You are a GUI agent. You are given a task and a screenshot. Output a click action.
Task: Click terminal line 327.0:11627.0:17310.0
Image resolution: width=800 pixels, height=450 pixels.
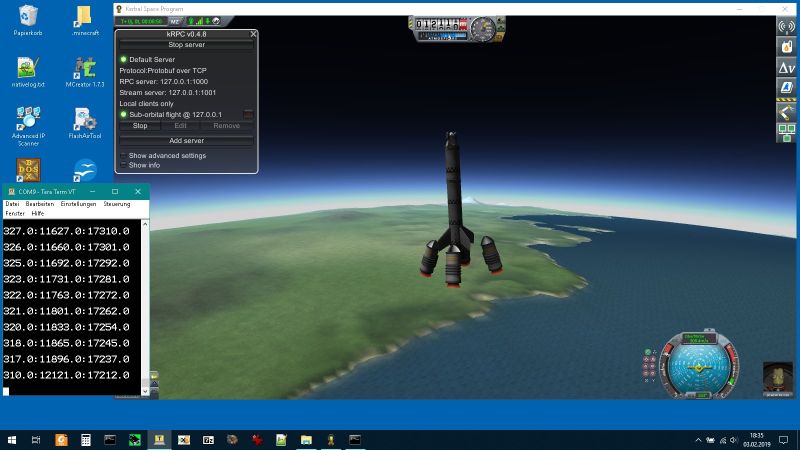point(66,231)
